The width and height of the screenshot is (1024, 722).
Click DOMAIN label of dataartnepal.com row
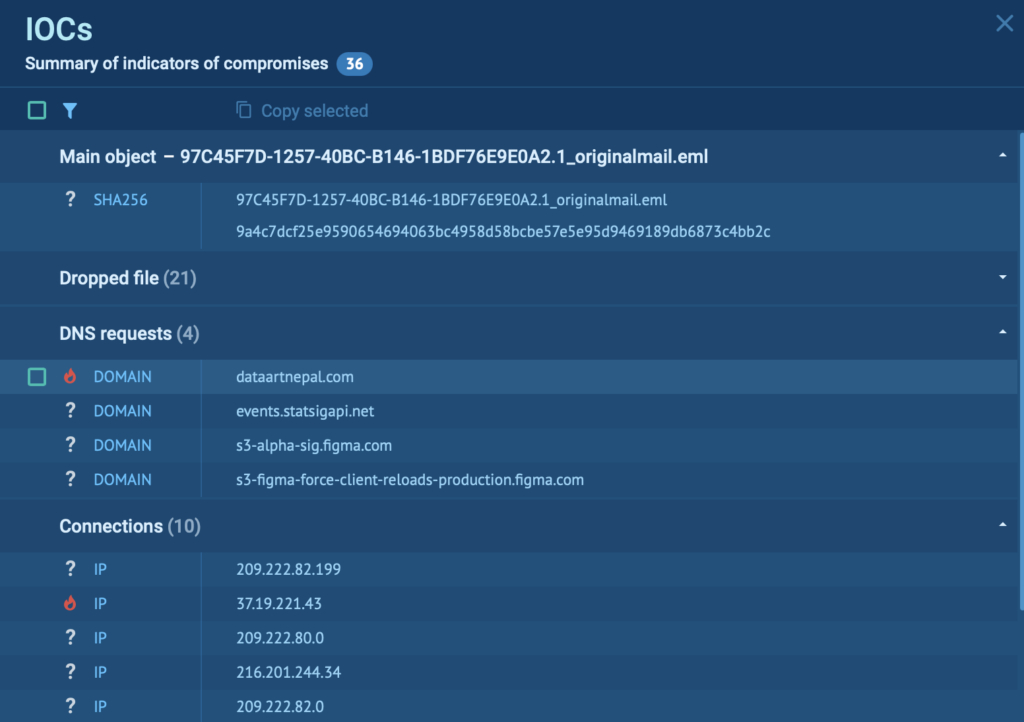[x=122, y=377]
